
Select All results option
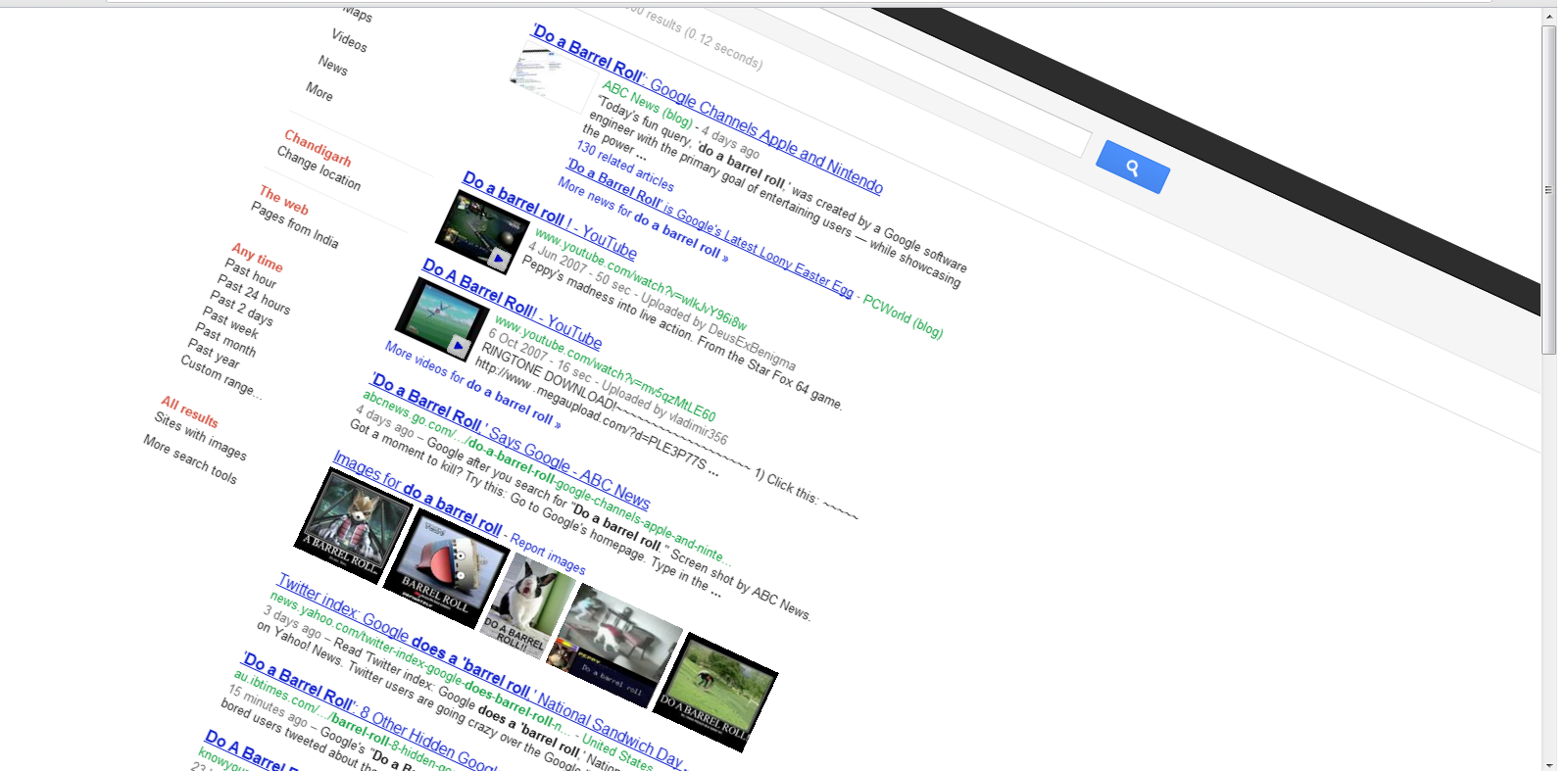(189, 411)
